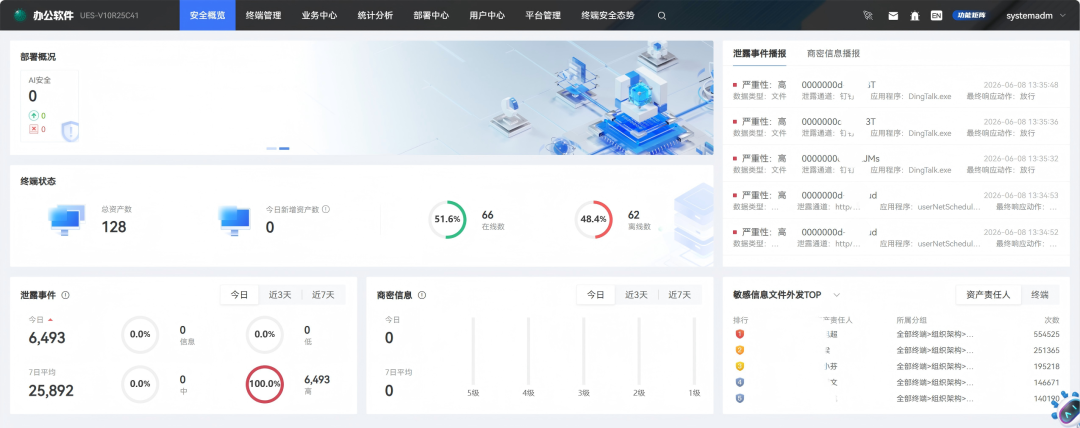Open the 统计分析 menu
The width and height of the screenshot is (1080, 428).
(x=375, y=15)
